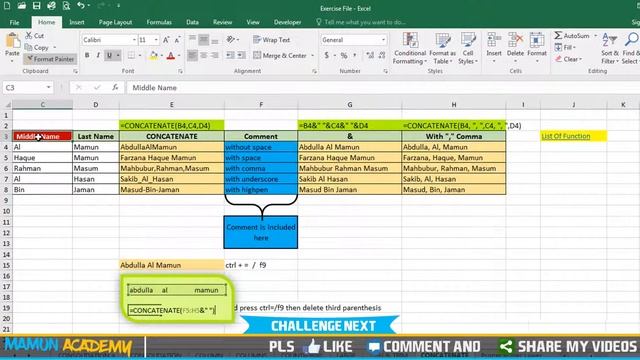Click the Copy command
The image size is (640, 360).
(x=37, y=47)
